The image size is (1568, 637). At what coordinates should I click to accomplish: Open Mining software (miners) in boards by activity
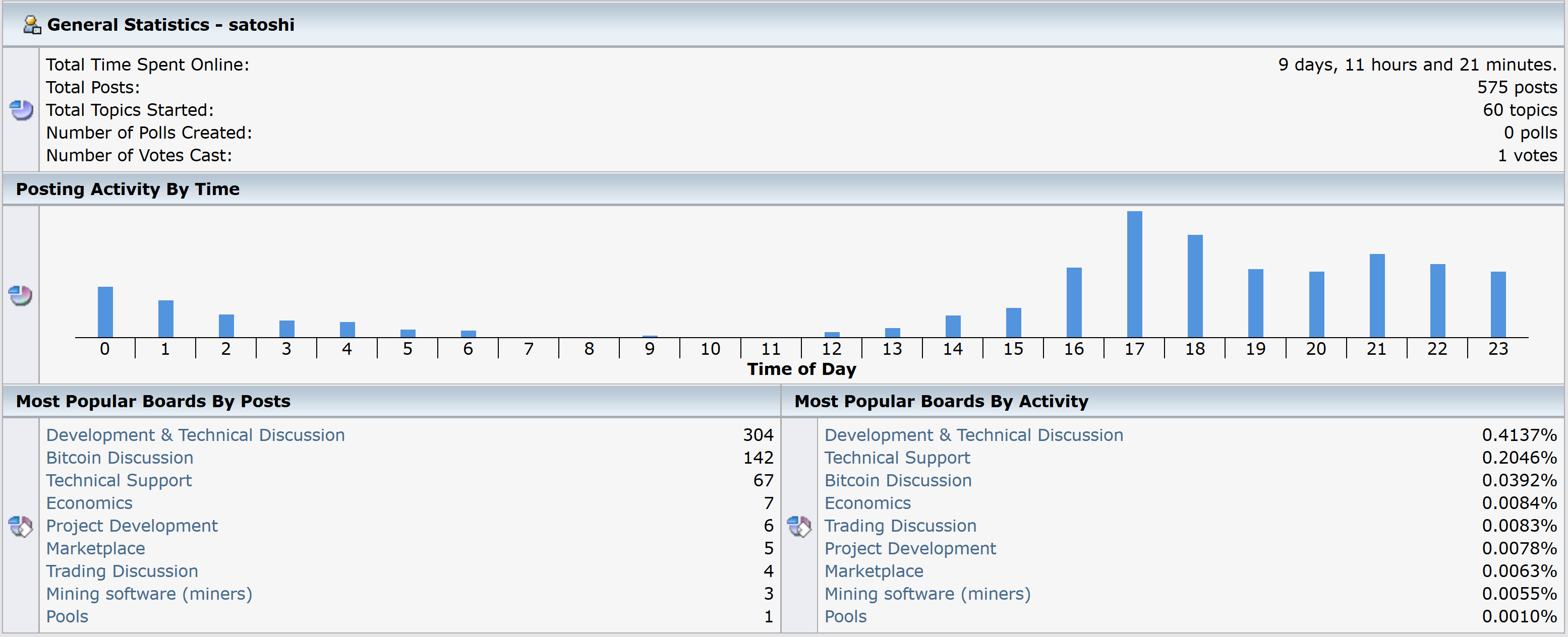[x=927, y=594]
